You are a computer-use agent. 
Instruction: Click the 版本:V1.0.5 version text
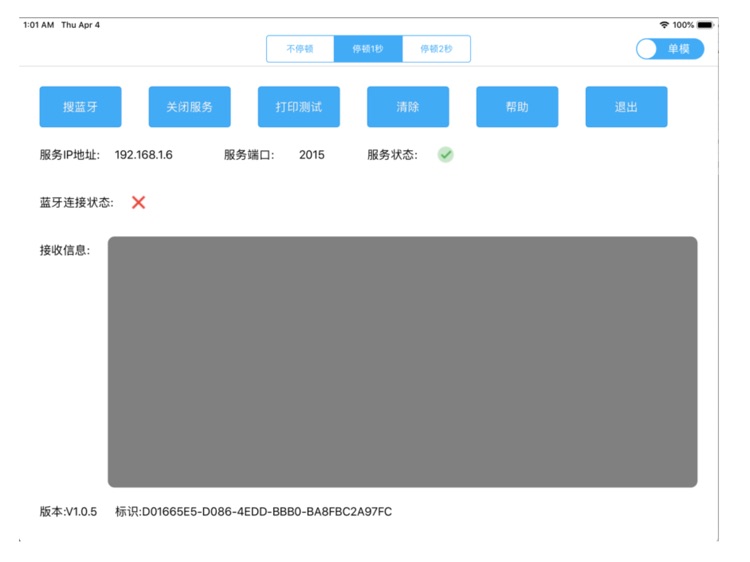click(68, 512)
